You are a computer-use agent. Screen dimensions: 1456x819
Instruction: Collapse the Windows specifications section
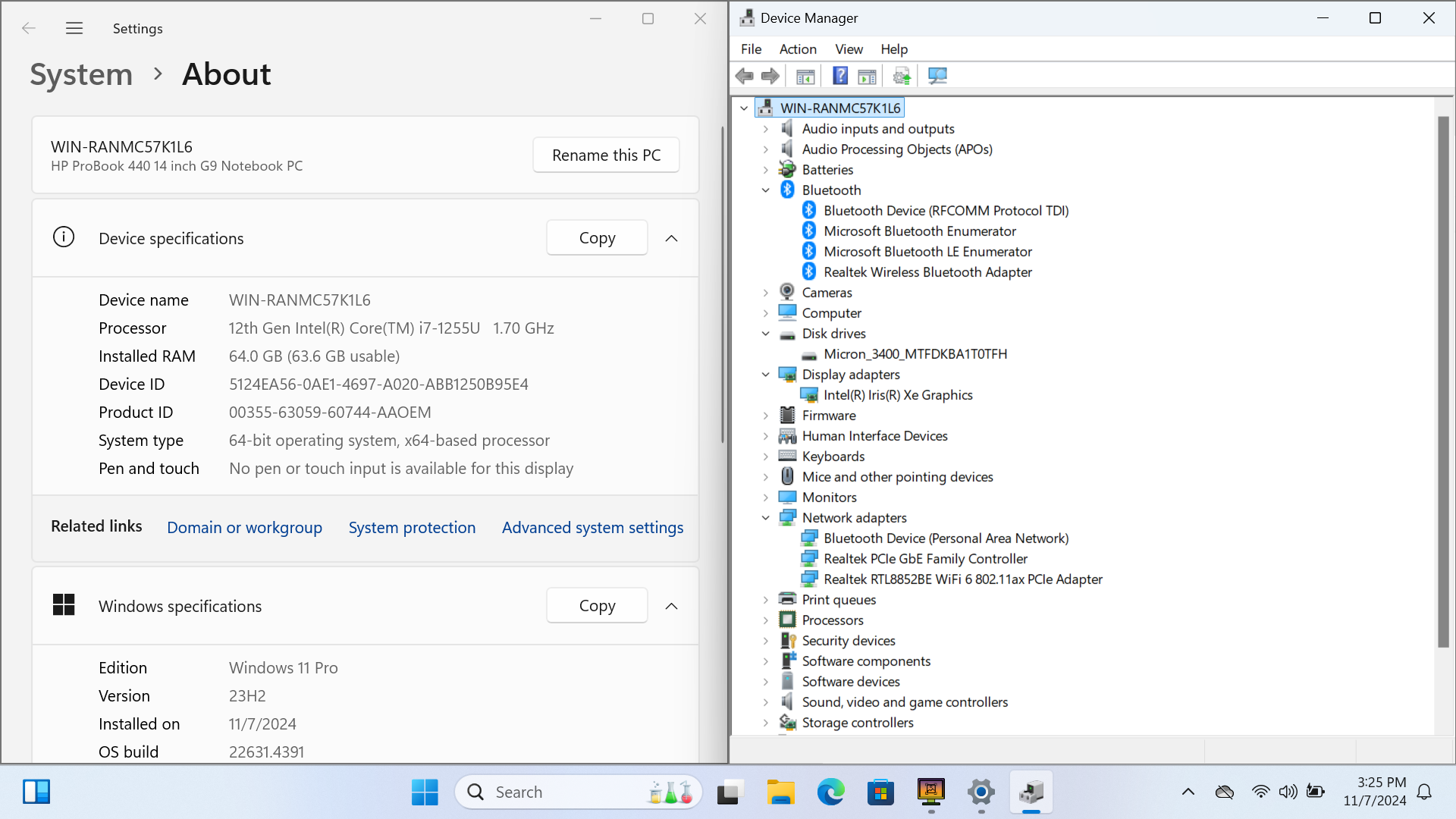click(671, 606)
